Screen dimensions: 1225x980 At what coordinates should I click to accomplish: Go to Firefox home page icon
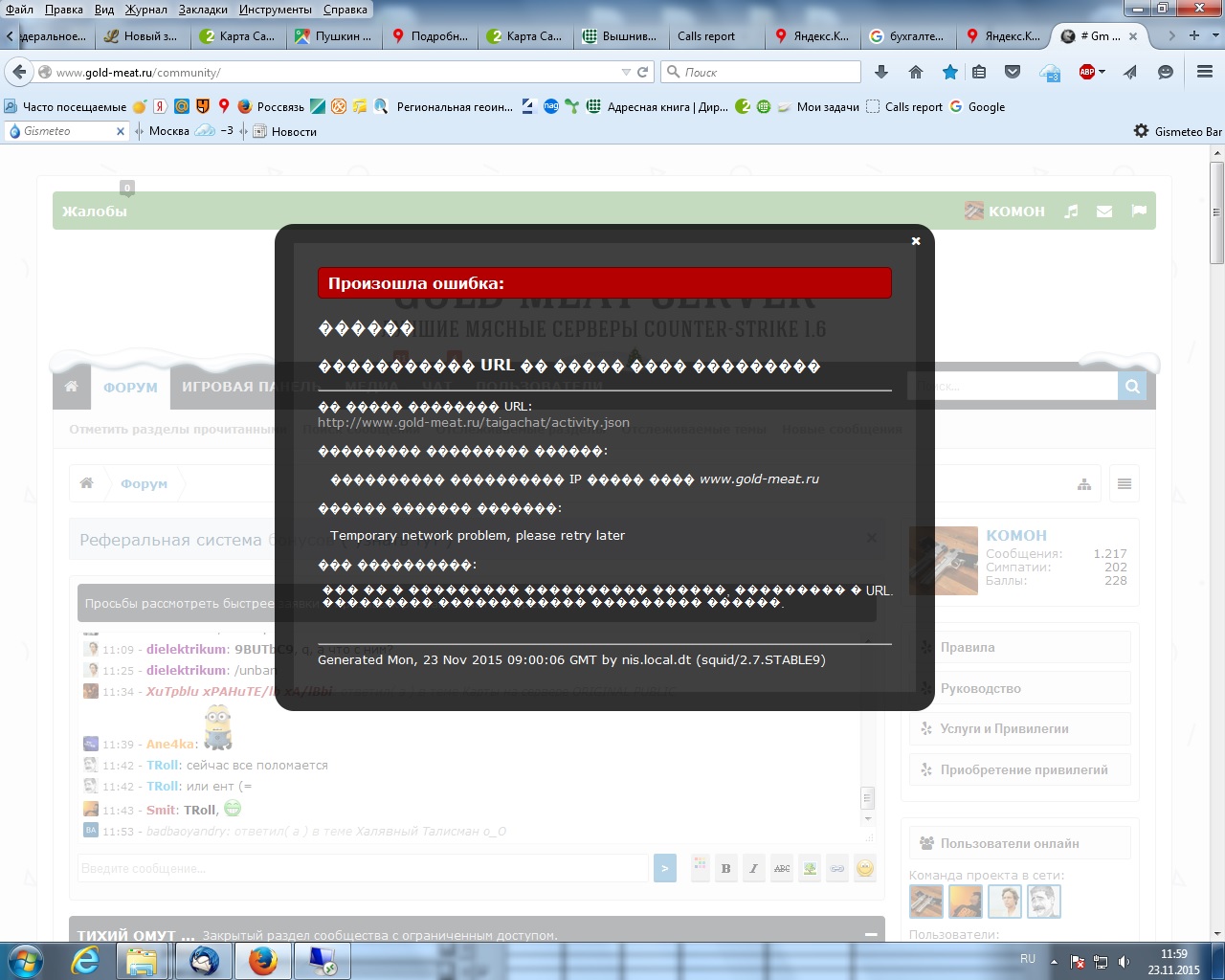pyautogui.click(x=916, y=72)
